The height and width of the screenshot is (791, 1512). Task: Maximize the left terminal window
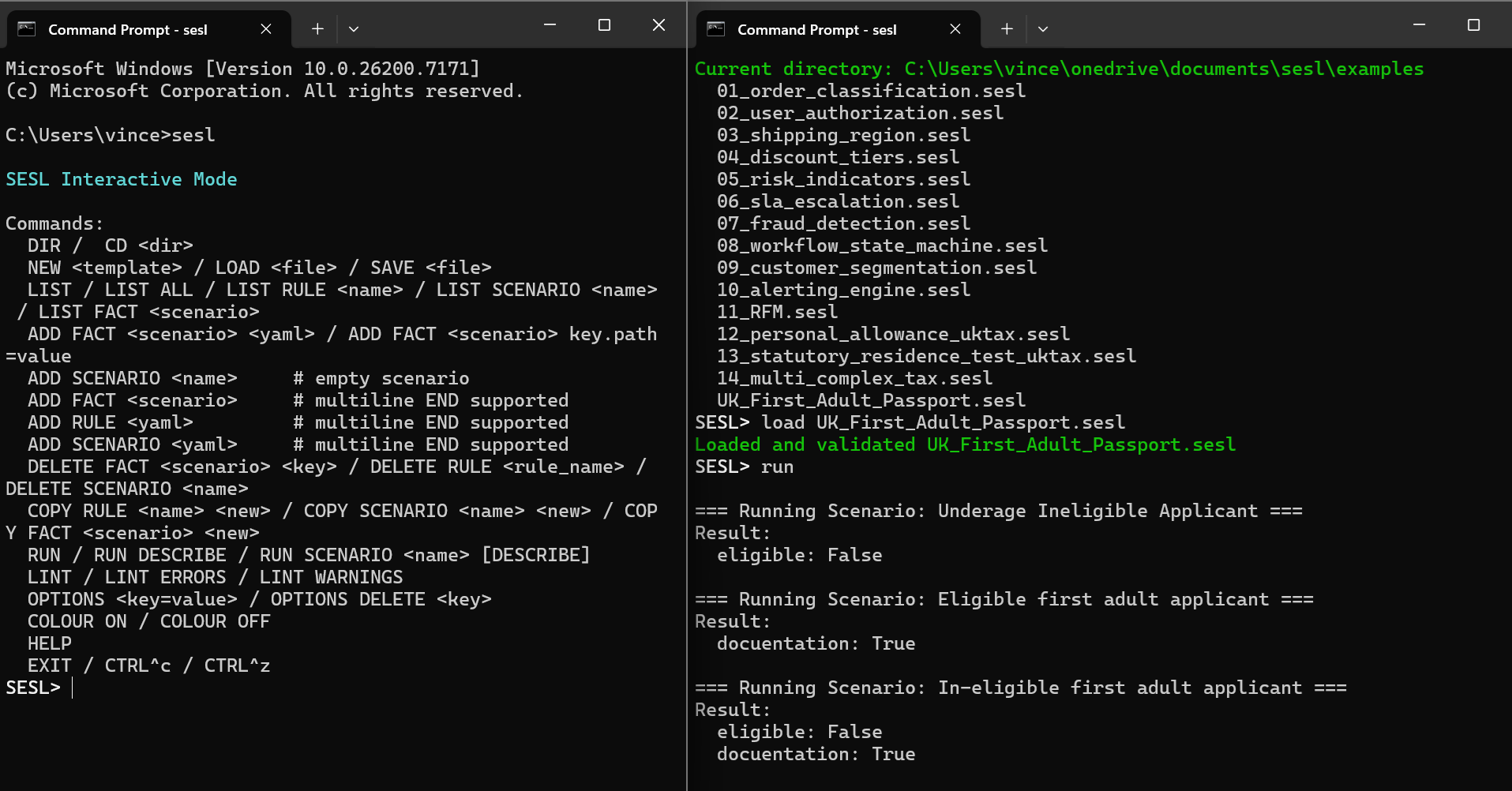pyautogui.click(x=604, y=24)
